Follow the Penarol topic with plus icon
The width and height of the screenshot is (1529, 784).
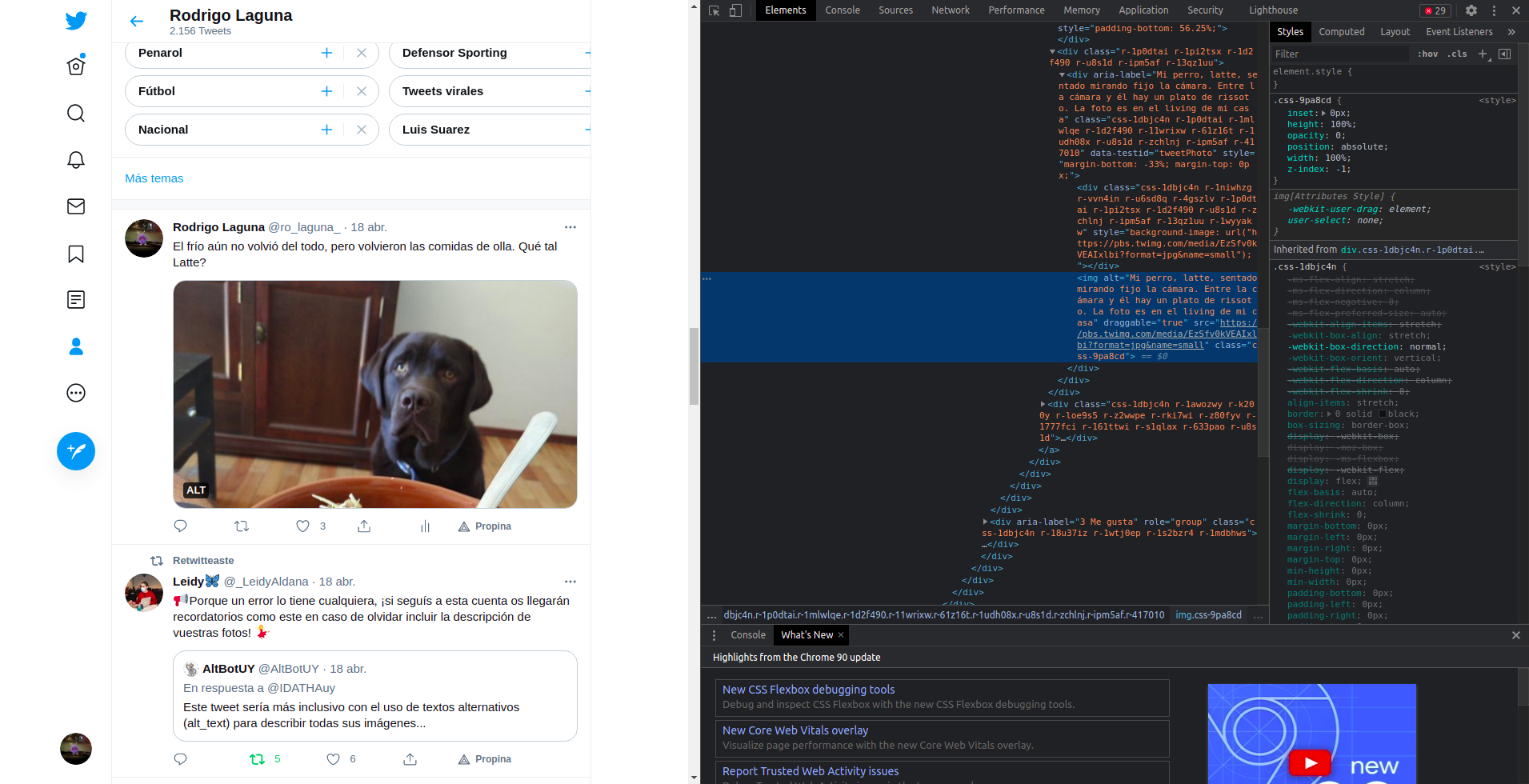tap(326, 53)
